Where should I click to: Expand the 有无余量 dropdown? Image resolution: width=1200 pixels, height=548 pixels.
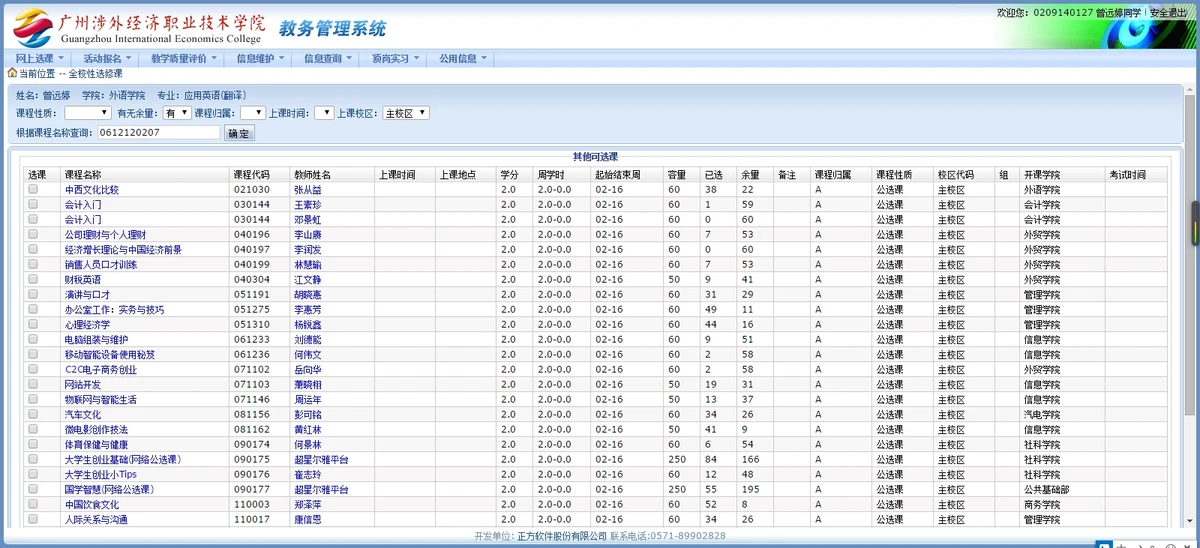click(176, 113)
